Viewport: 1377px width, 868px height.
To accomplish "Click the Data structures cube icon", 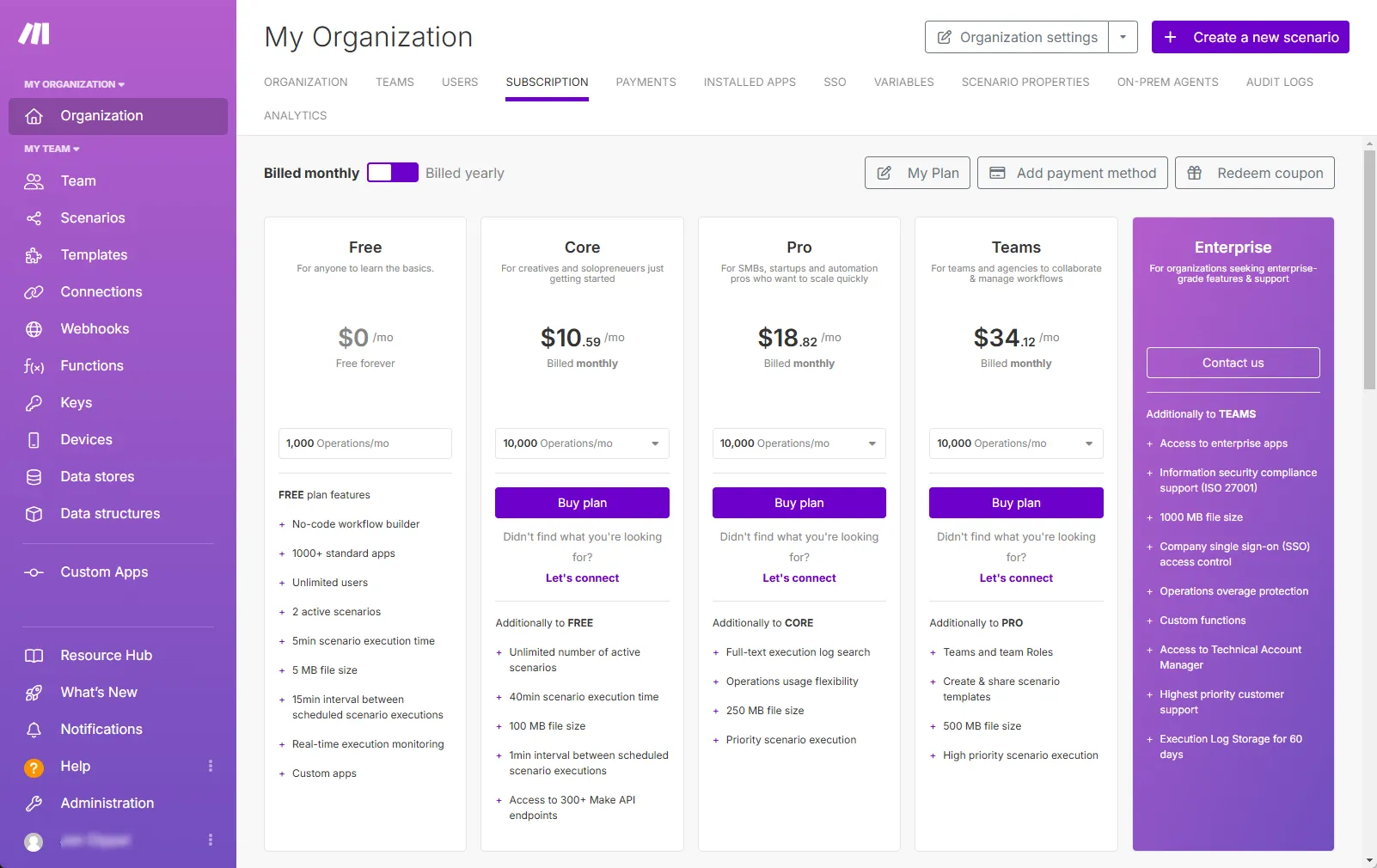I will coord(34,514).
